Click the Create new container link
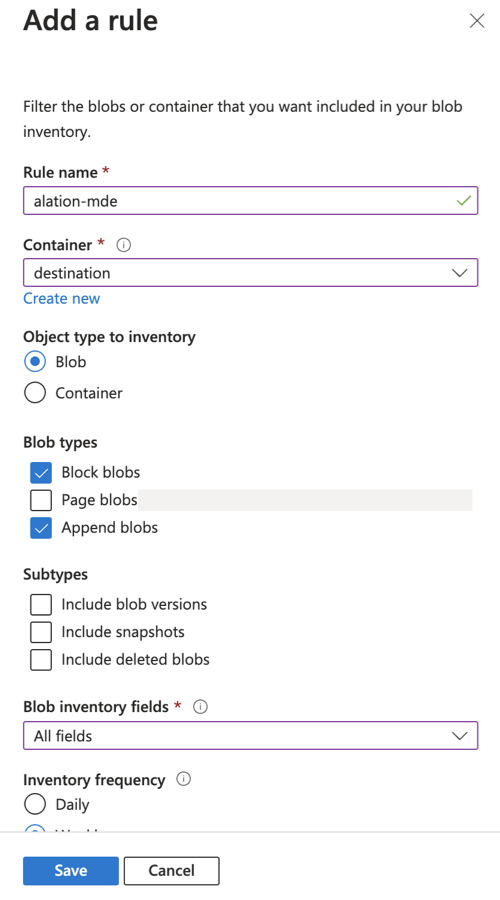The image size is (500, 900). click(x=61, y=298)
